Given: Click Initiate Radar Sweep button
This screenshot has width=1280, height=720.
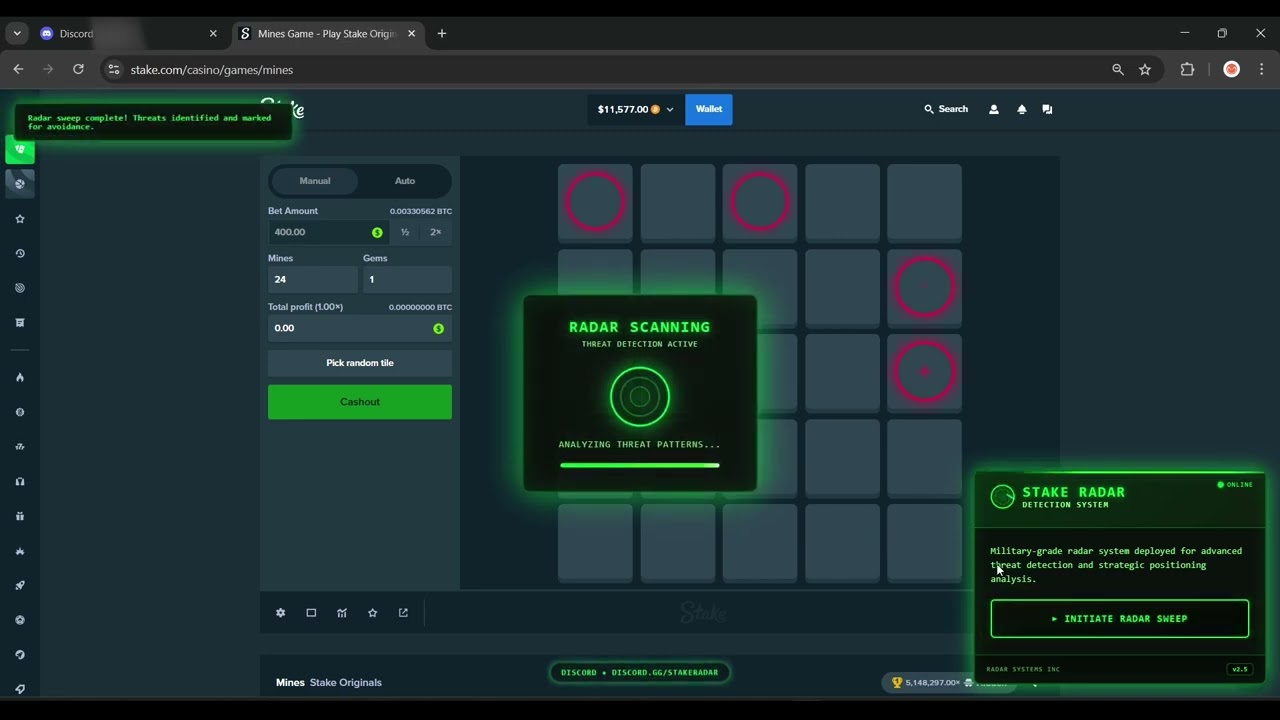Looking at the screenshot, I should 1120,619.
